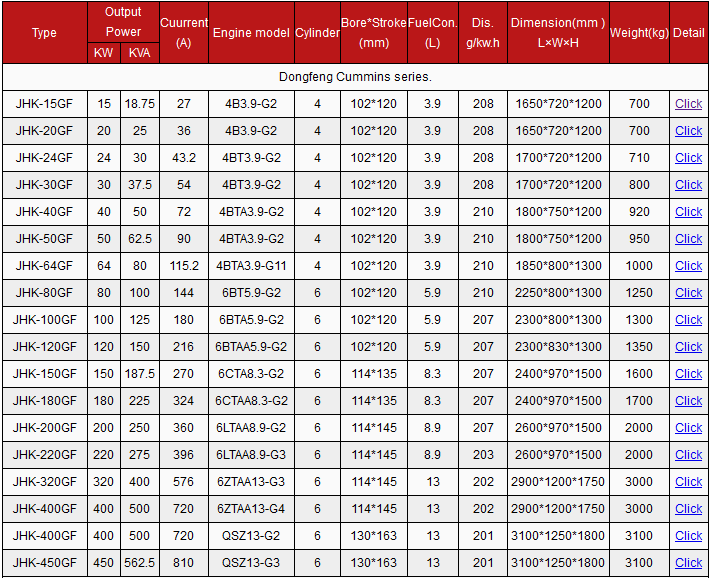Select engine model 6CTAA8.3-G2

pos(251,401)
